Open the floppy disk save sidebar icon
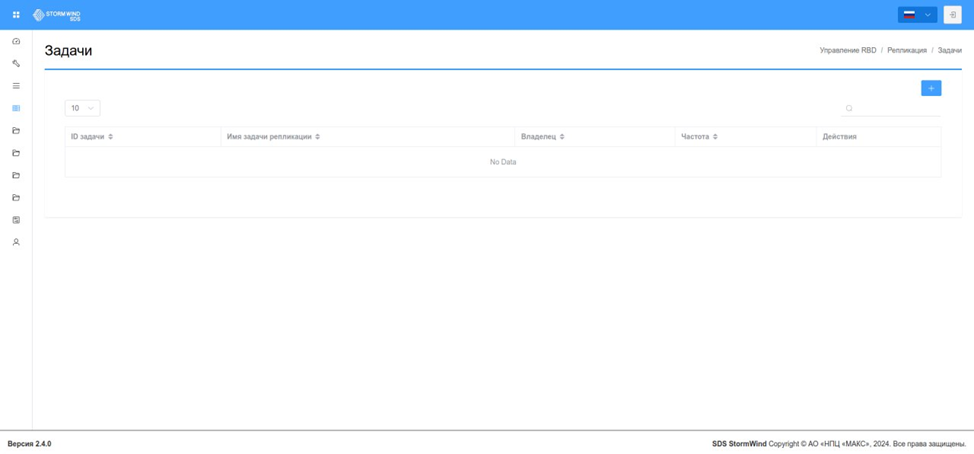The image size is (974, 454). (x=16, y=220)
